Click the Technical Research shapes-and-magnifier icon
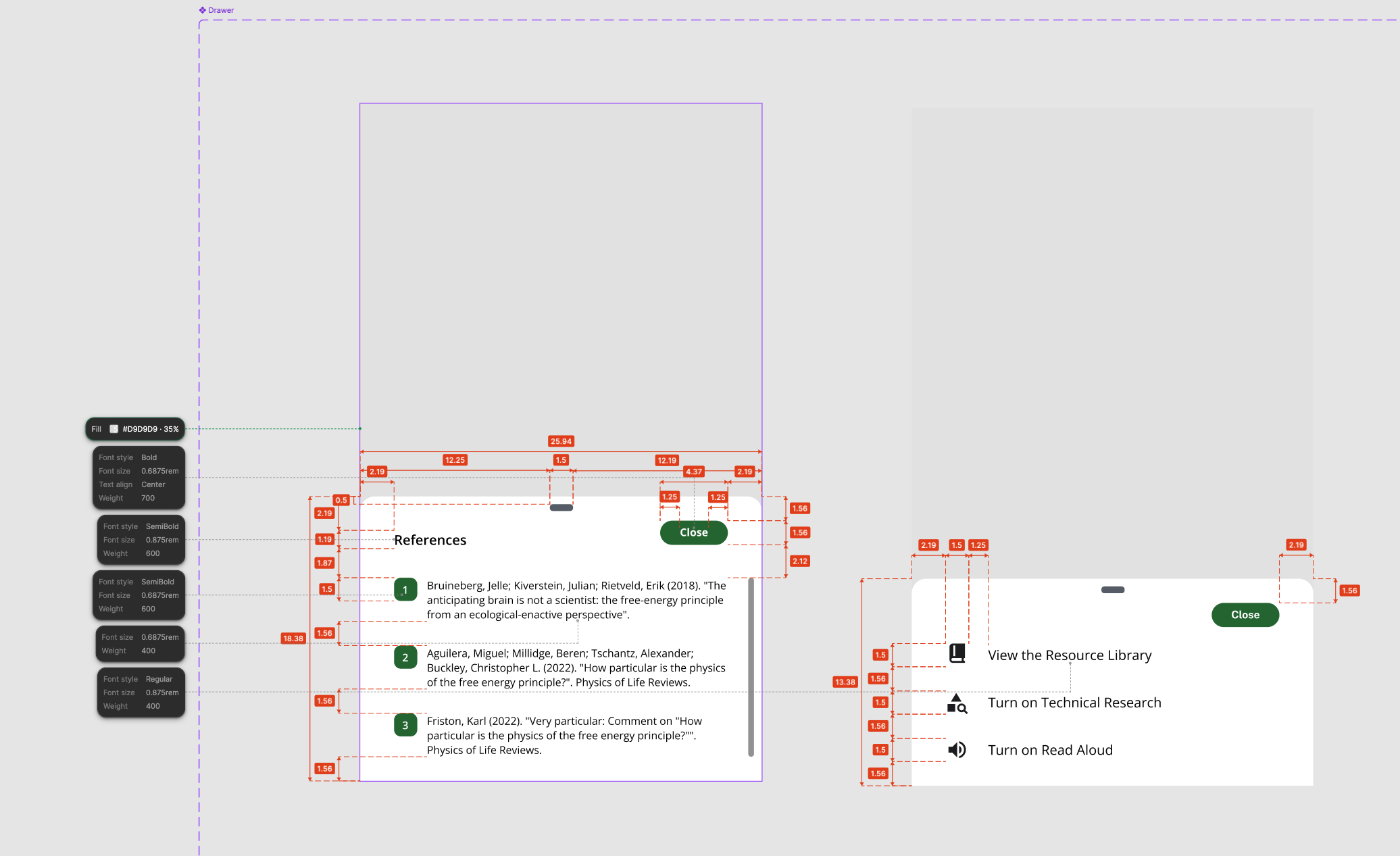 [x=957, y=705]
